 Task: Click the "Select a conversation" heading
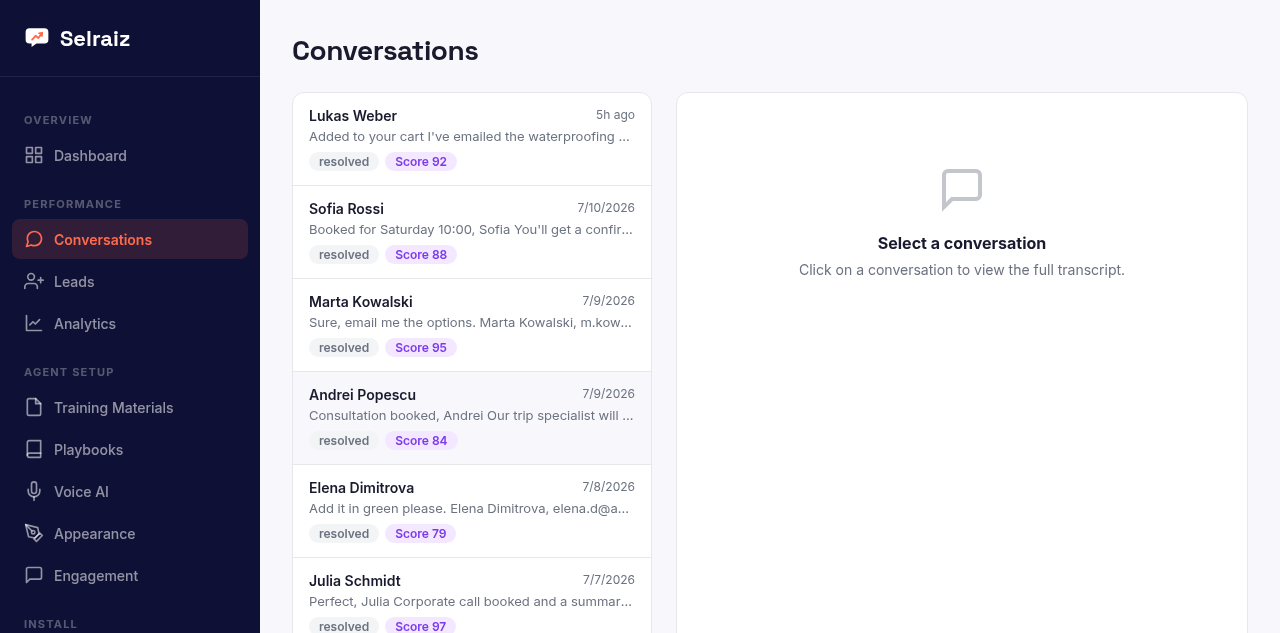(x=962, y=243)
